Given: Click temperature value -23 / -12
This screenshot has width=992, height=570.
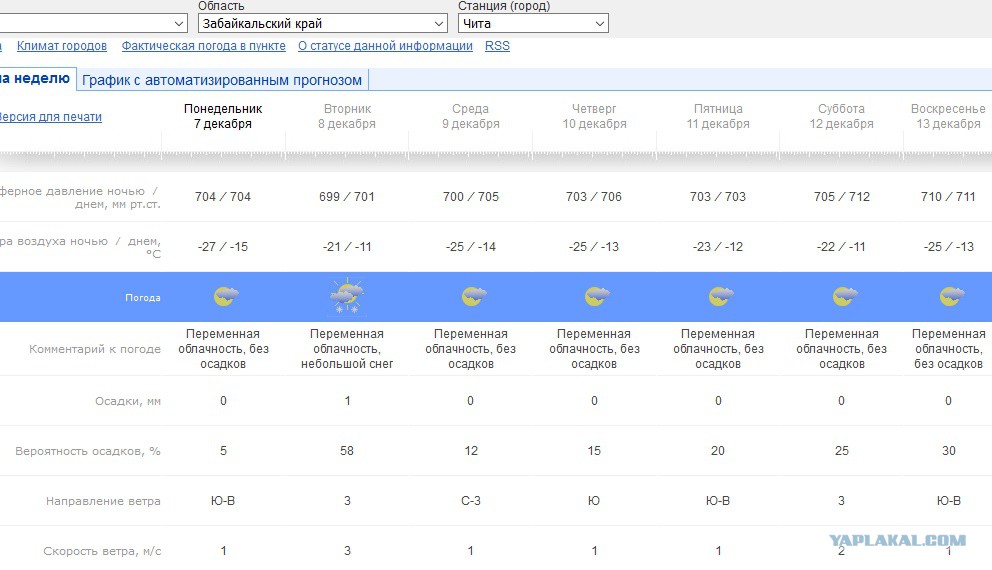Looking at the screenshot, I should [x=718, y=247].
